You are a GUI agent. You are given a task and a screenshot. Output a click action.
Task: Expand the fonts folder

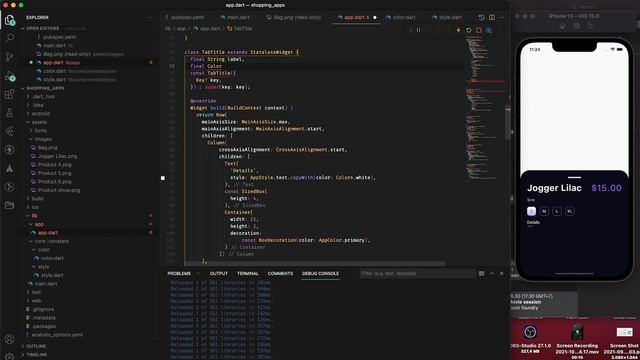pyautogui.click(x=41, y=131)
